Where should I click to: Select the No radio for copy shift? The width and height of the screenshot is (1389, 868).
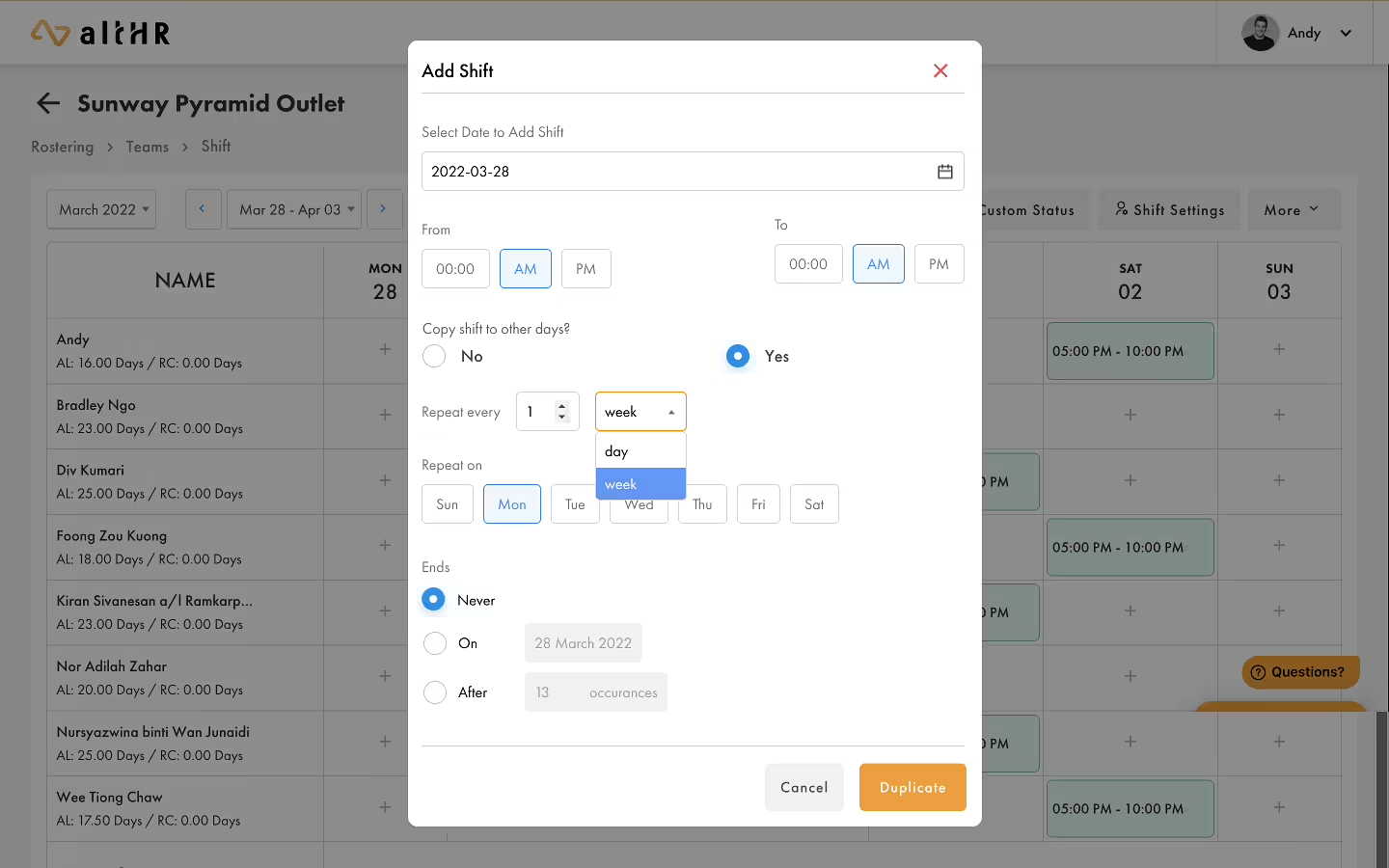[435, 356]
